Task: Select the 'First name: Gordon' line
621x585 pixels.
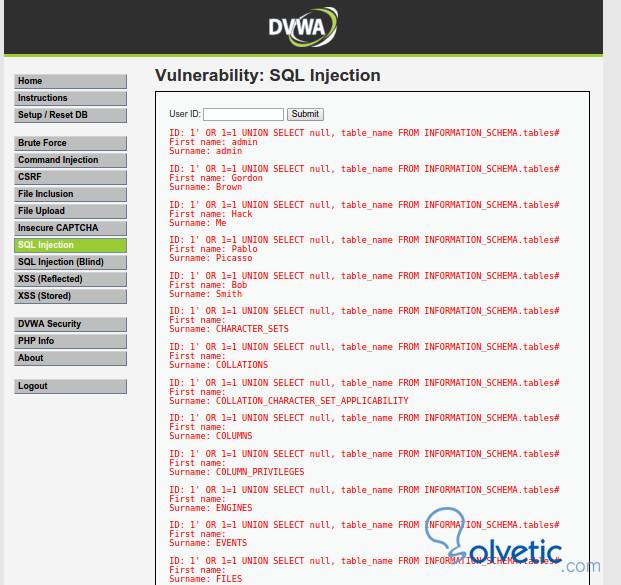Action: [x=216, y=178]
